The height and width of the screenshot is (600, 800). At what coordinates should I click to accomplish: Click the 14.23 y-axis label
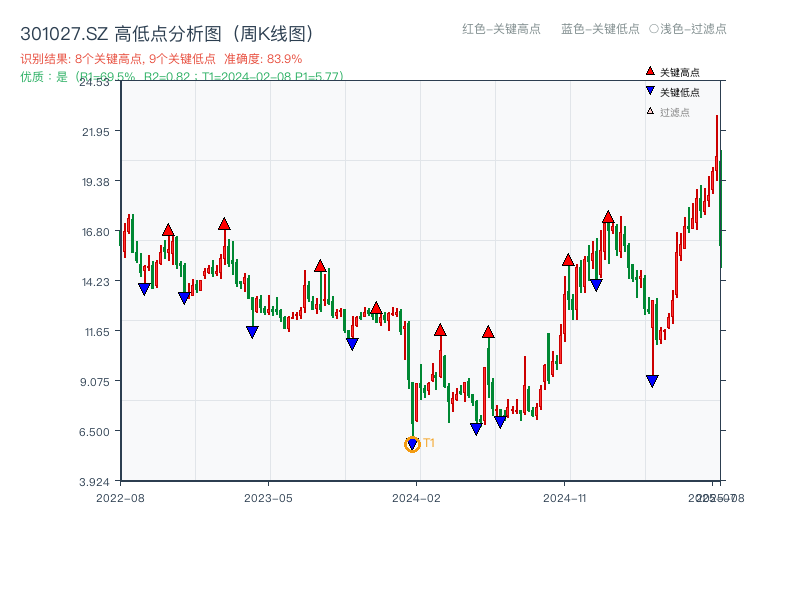[x=96, y=282]
